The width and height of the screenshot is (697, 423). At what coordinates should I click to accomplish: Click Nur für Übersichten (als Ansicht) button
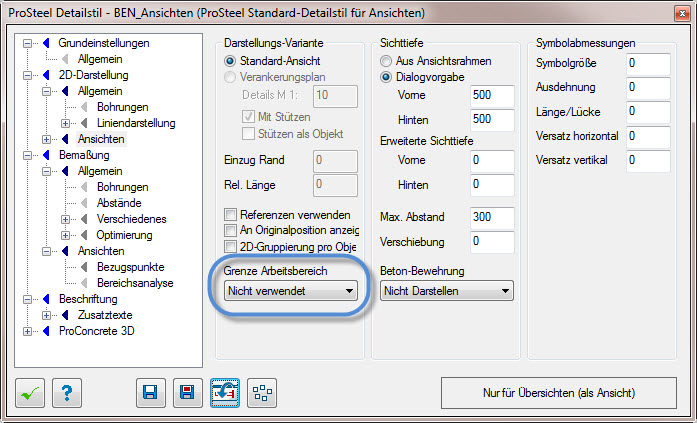[x=559, y=393]
